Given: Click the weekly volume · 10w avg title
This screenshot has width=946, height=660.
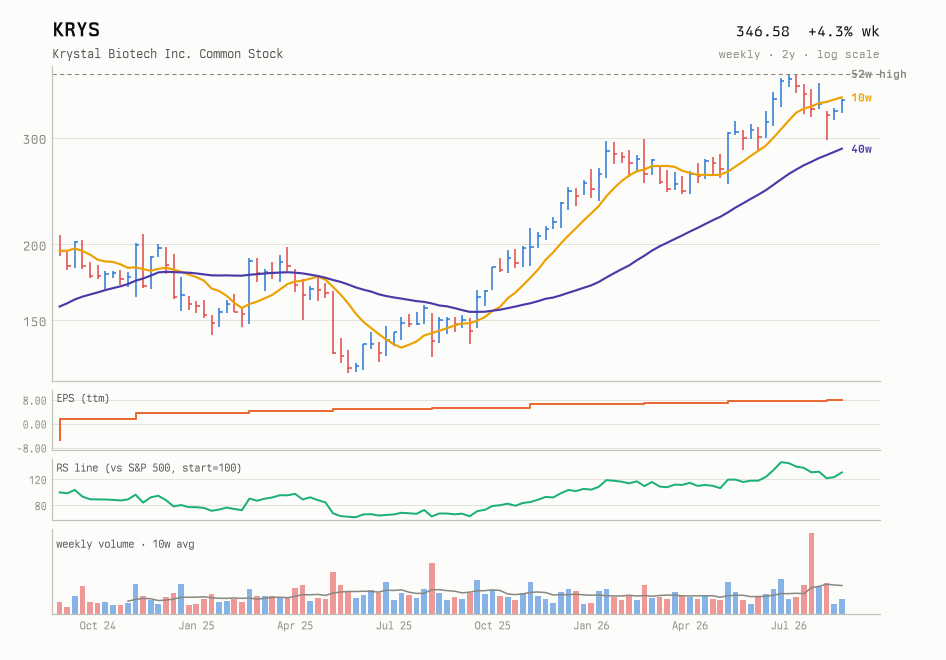Looking at the screenshot, I should click(x=125, y=544).
